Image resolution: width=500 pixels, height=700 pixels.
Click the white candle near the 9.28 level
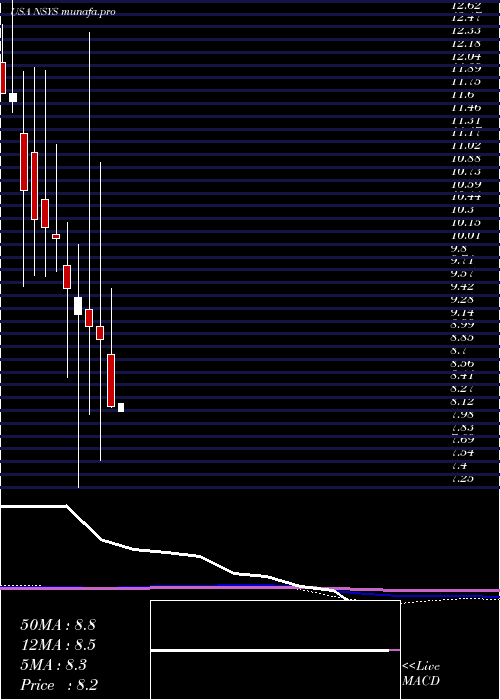(x=78, y=306)
